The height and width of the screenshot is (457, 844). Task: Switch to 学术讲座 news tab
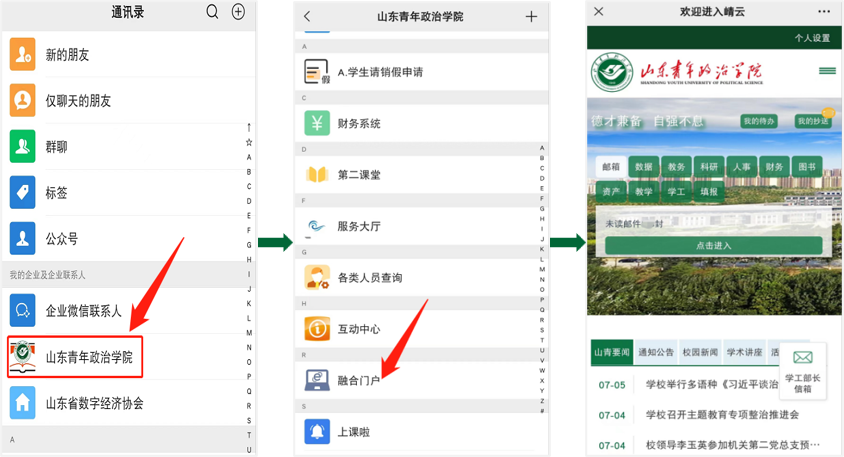(744, 353)
